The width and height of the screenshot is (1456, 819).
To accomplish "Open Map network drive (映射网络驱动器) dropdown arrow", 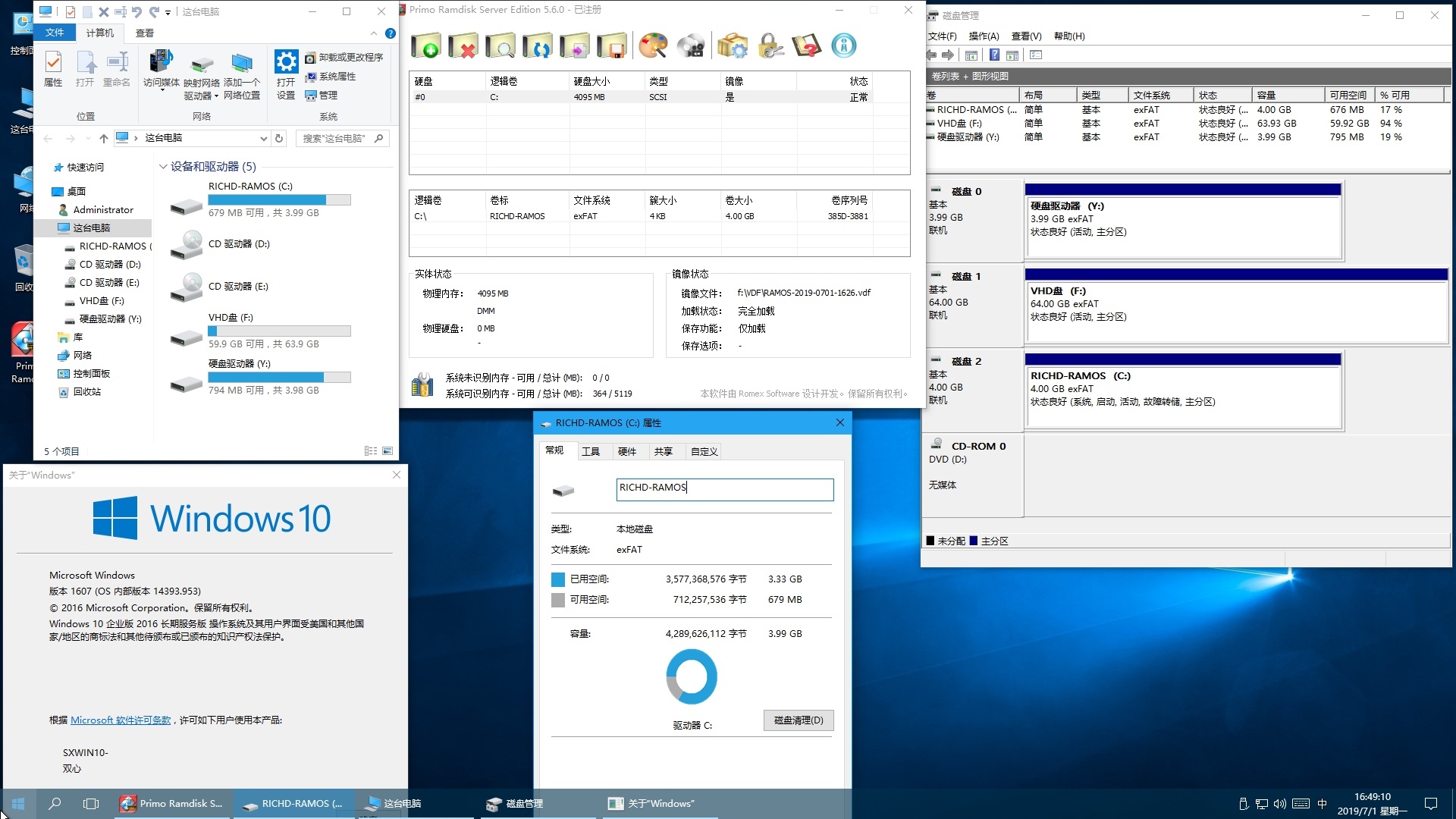I will click(x=216, y=96).
